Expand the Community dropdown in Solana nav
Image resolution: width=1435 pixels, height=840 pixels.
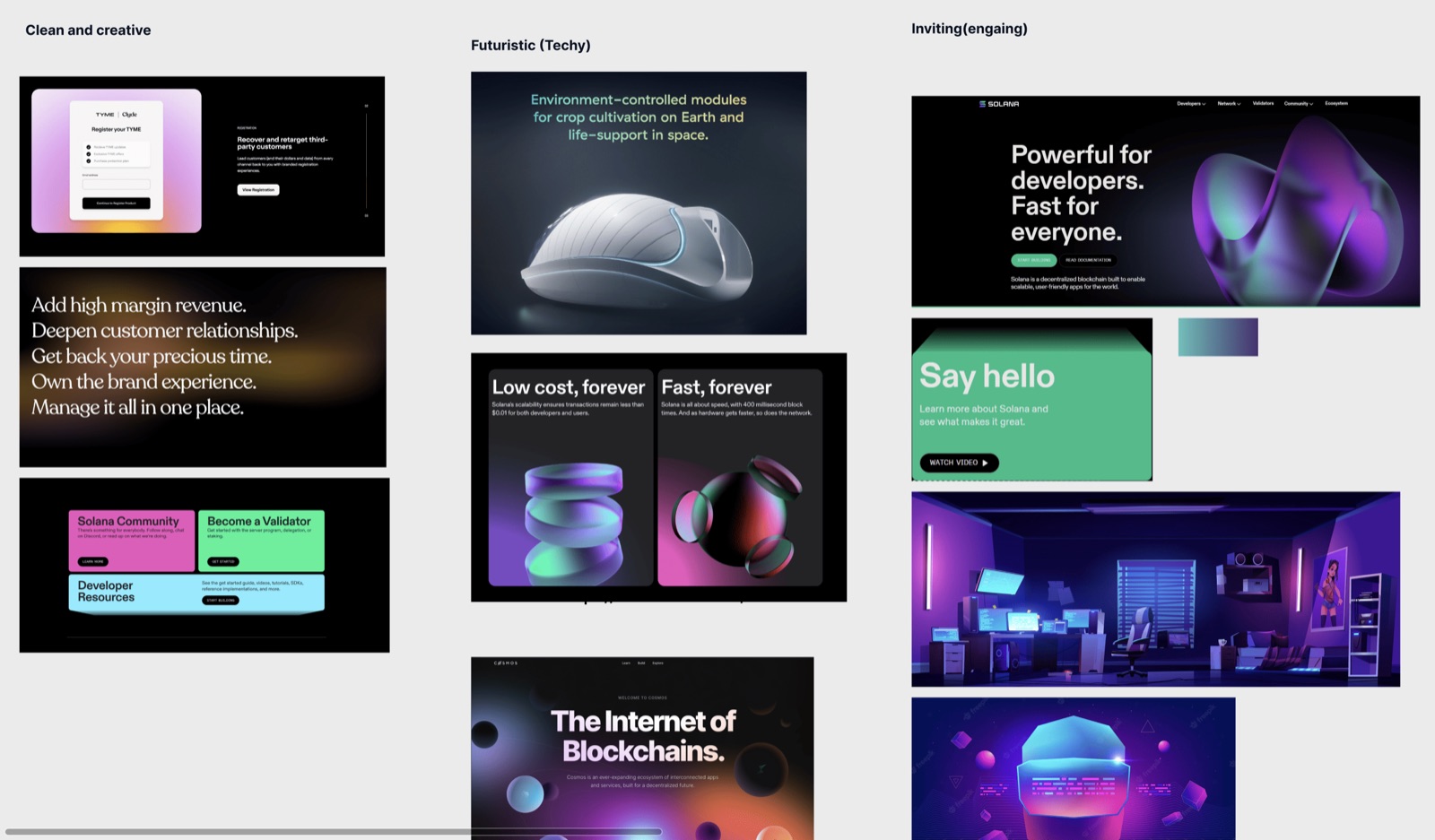tap(1298, 104)
